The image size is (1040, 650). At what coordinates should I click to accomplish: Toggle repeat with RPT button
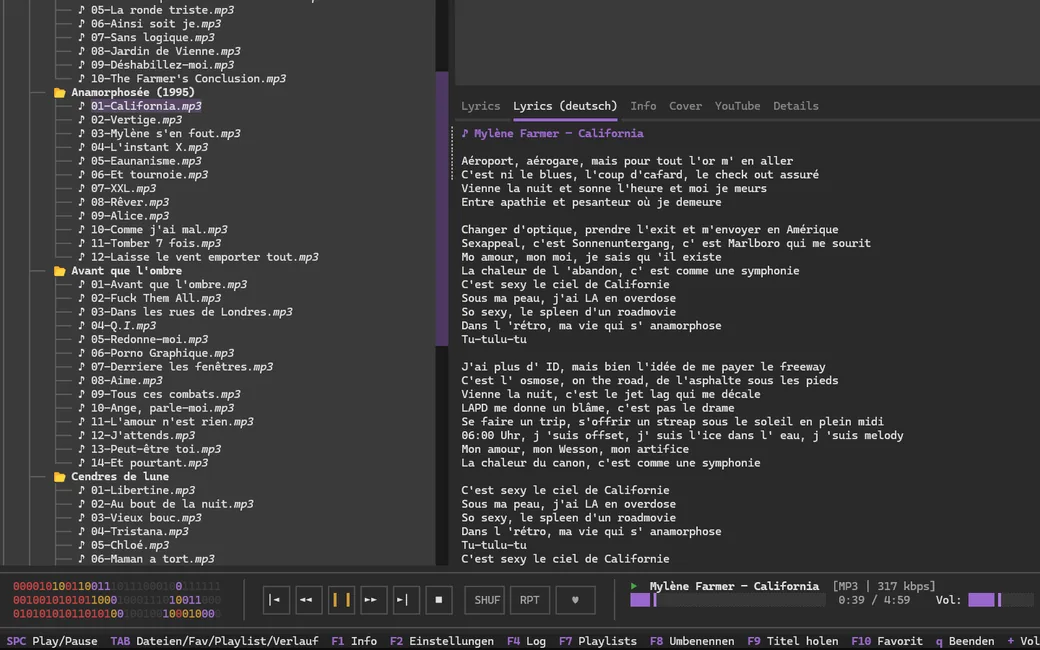[x=529, y=600]
